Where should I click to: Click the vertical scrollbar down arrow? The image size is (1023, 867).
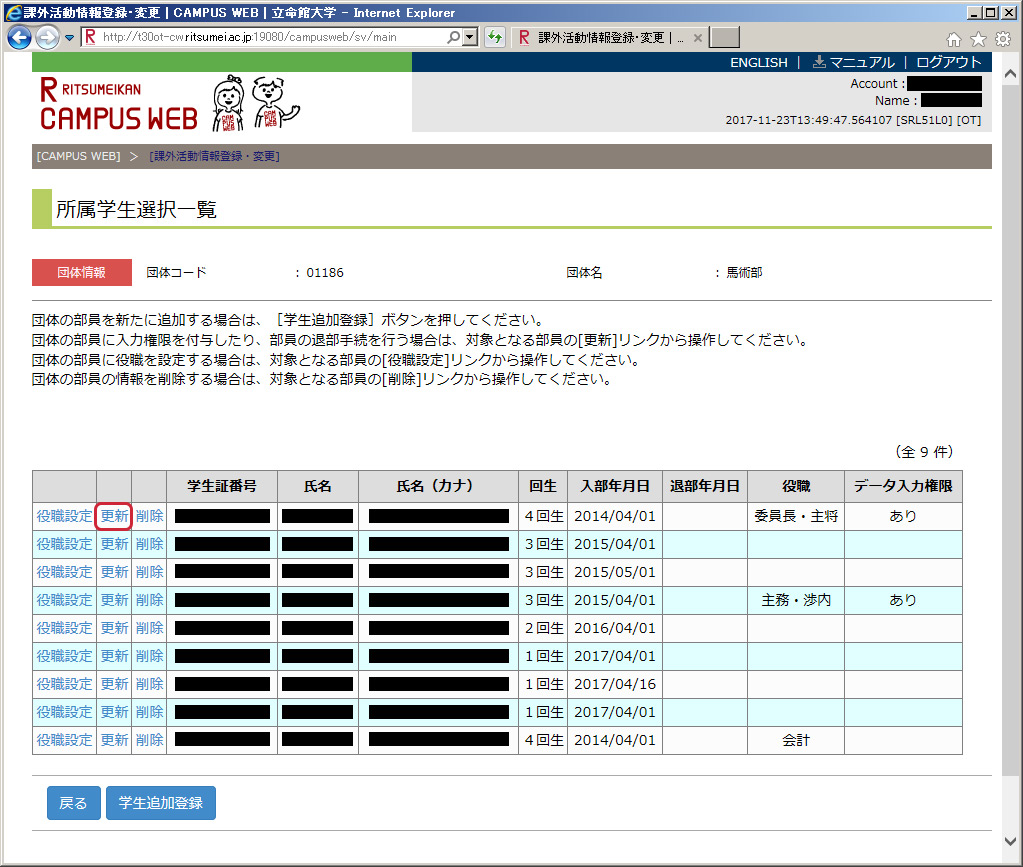[1013, 841]
